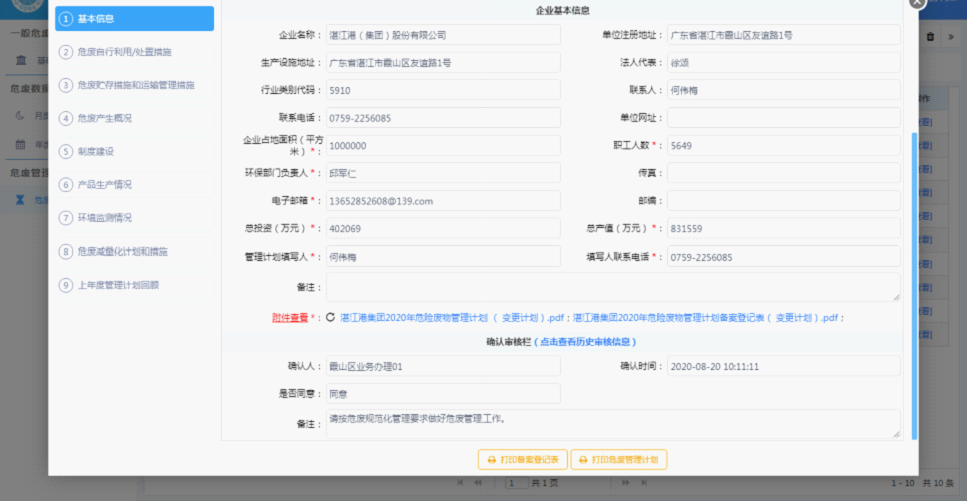
Task: Click 附件查看 red label
Action: click(x=290, y=317)
